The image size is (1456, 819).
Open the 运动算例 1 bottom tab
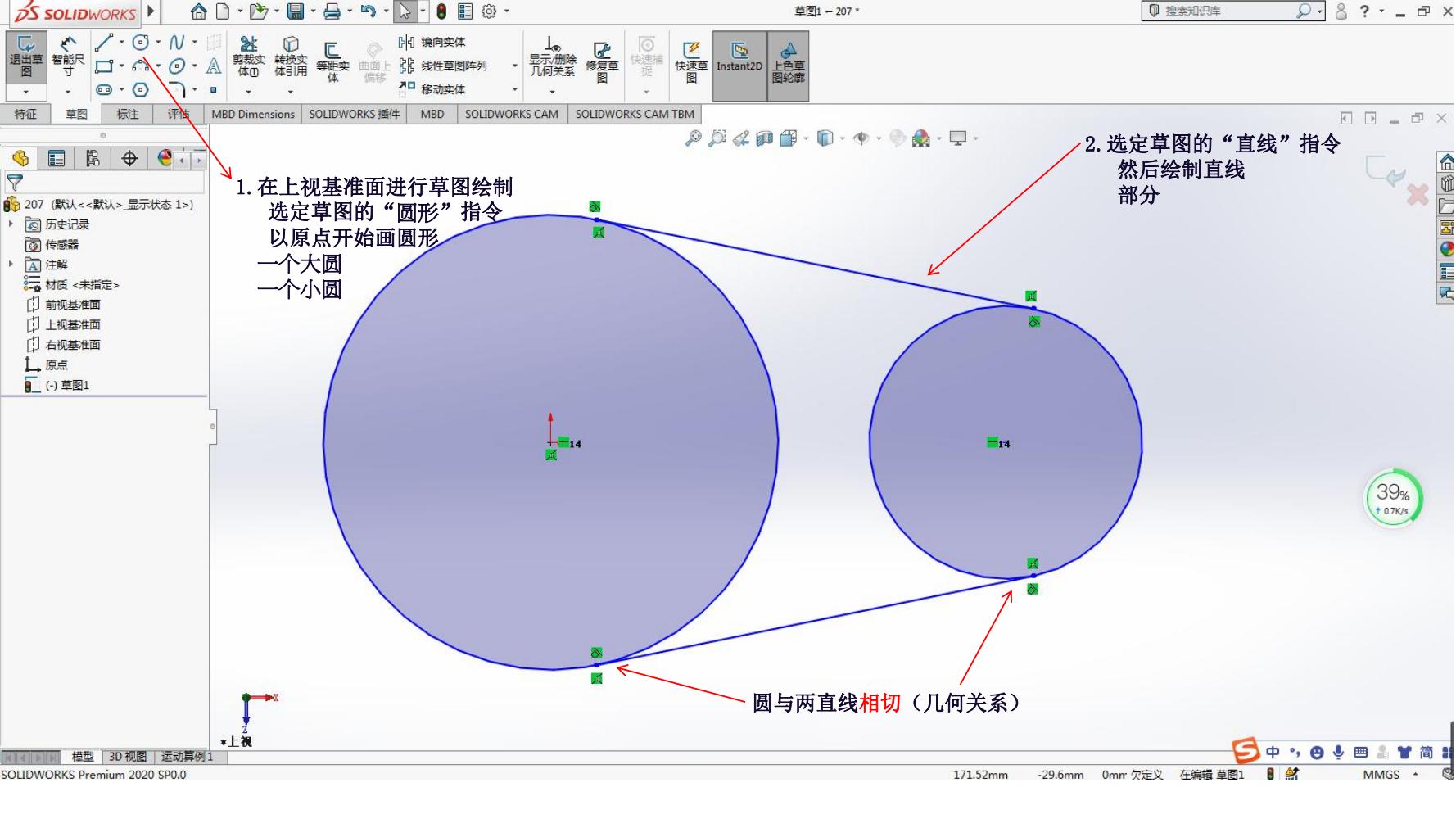tap(187, 757)
